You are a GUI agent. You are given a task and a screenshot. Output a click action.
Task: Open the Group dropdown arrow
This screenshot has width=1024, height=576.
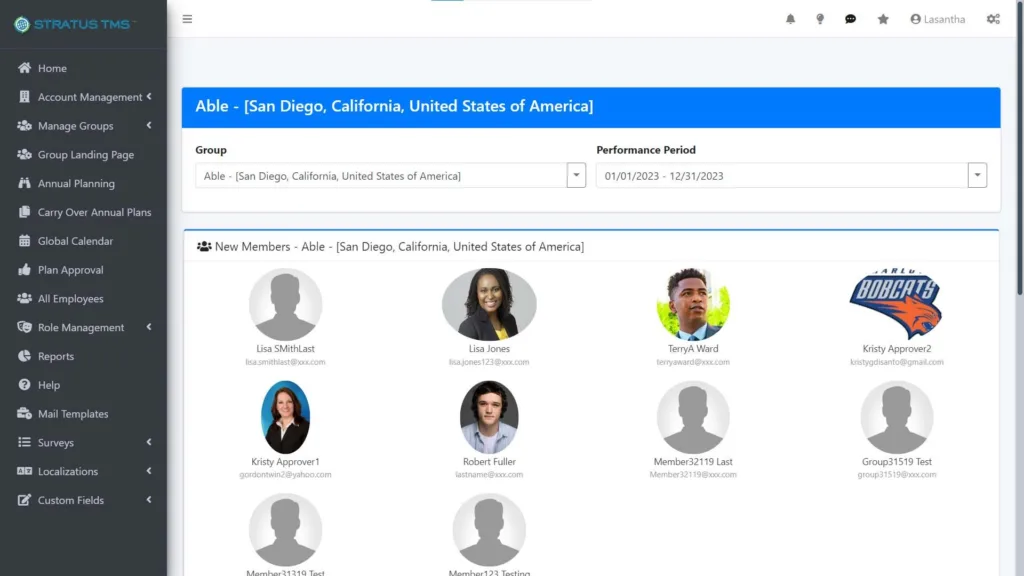(x=576, y=175)
